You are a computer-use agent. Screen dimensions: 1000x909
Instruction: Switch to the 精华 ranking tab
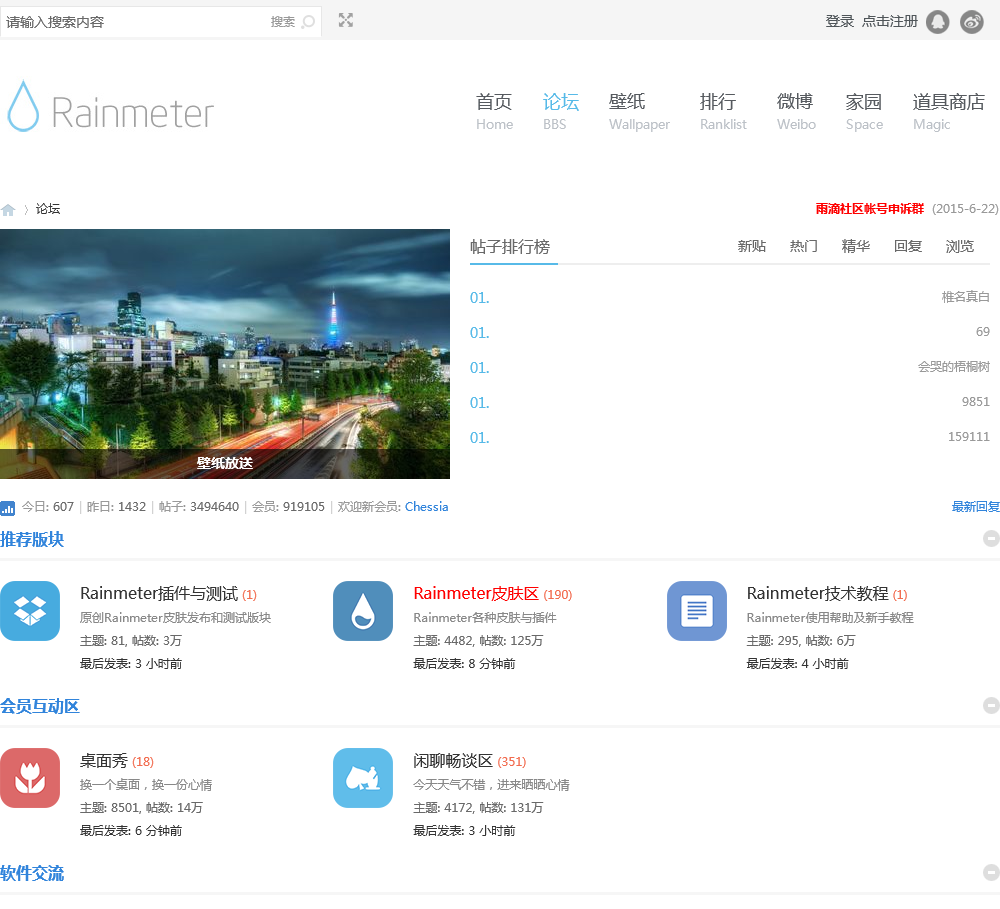click(x=855, y=247)
